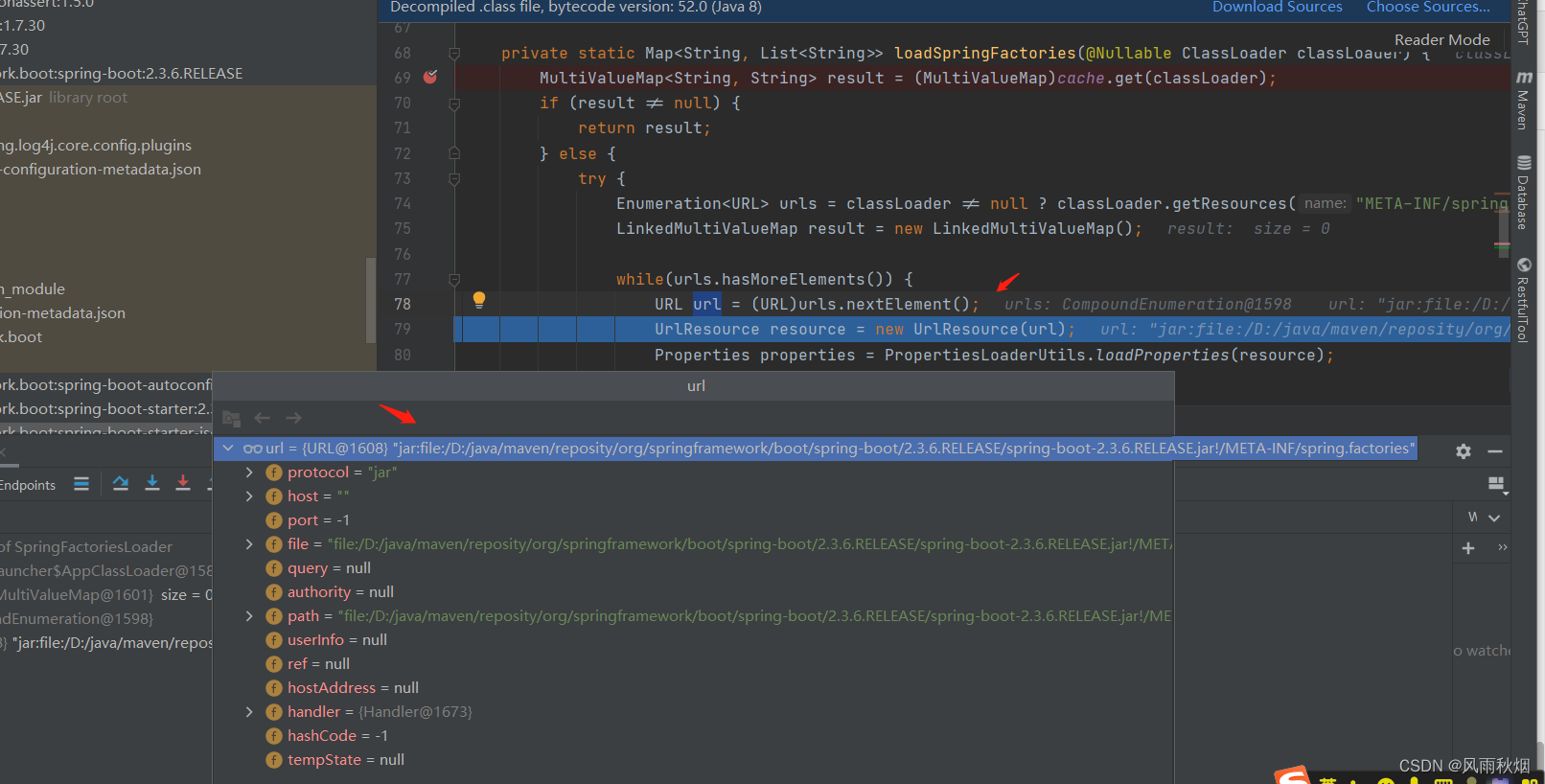This screenshot has height=784, width=1545.
Task: Select the spring-boot:2.3.6.RELEASE library entry
Action: [122, 73]
